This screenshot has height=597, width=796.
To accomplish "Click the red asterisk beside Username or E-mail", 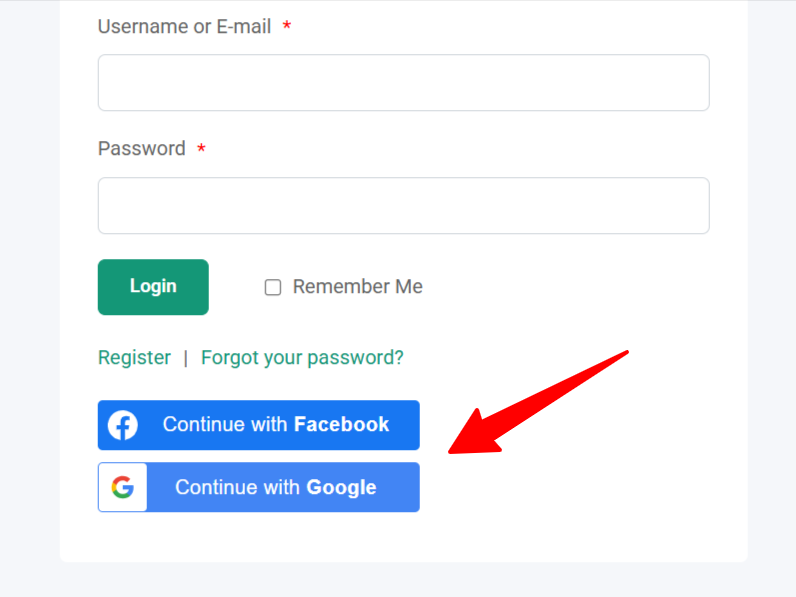I will (x=287, y=27).
